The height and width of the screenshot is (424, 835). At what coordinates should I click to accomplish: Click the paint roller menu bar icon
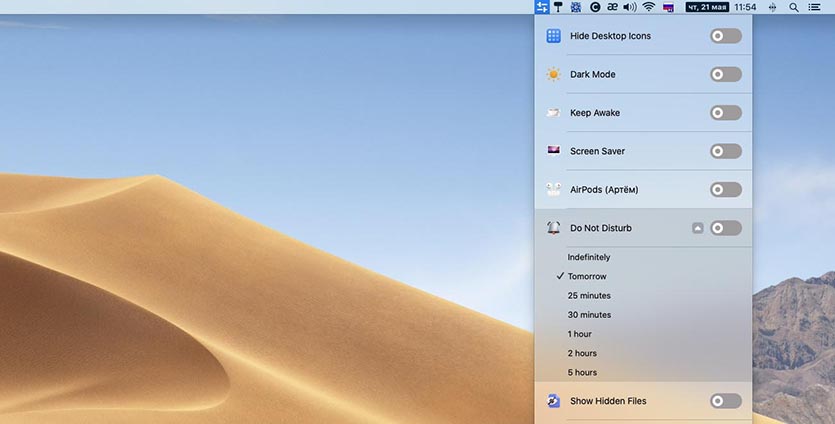click(x=558, y=7)
